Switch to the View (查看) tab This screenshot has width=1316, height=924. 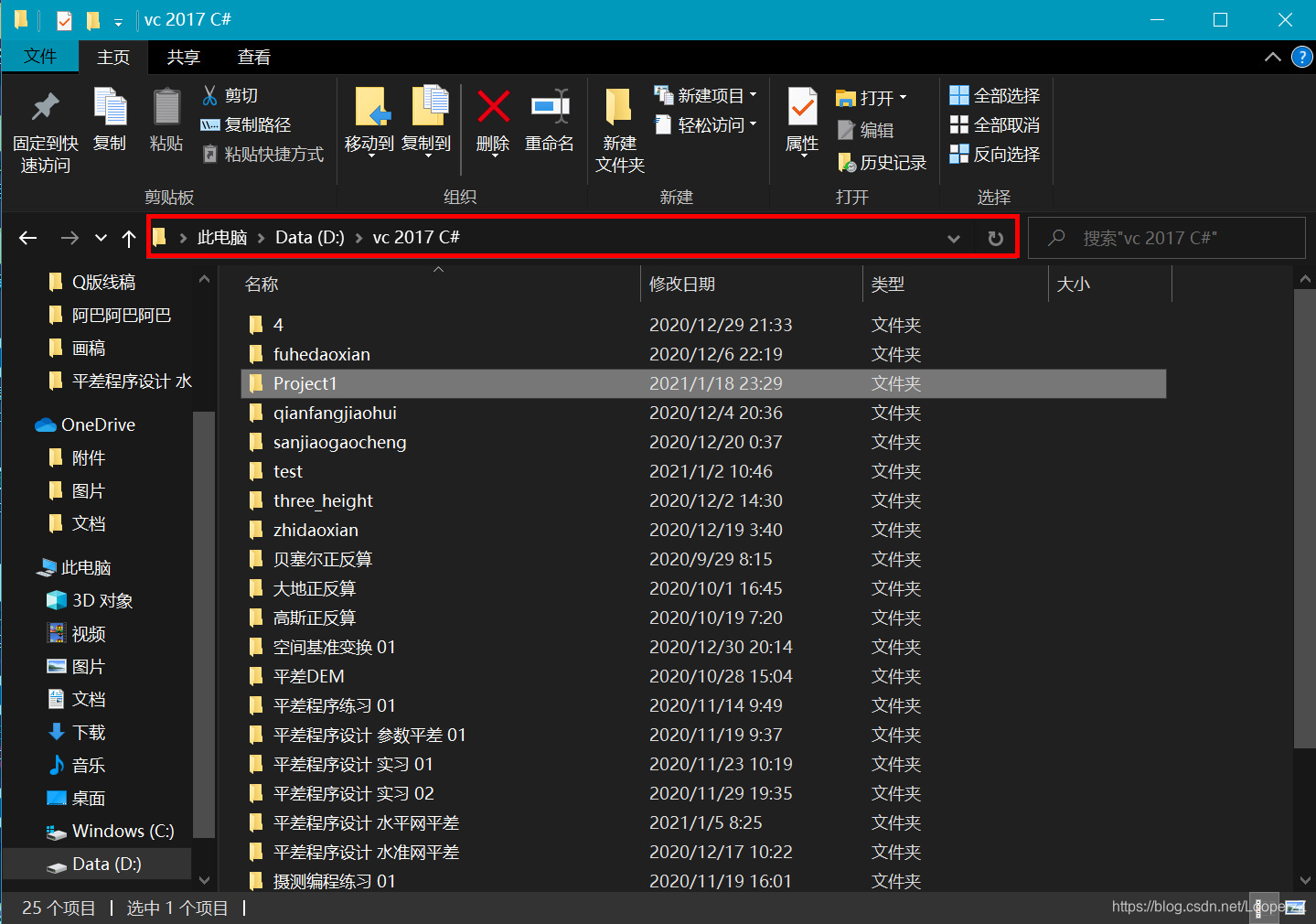(x=253, y=57)
